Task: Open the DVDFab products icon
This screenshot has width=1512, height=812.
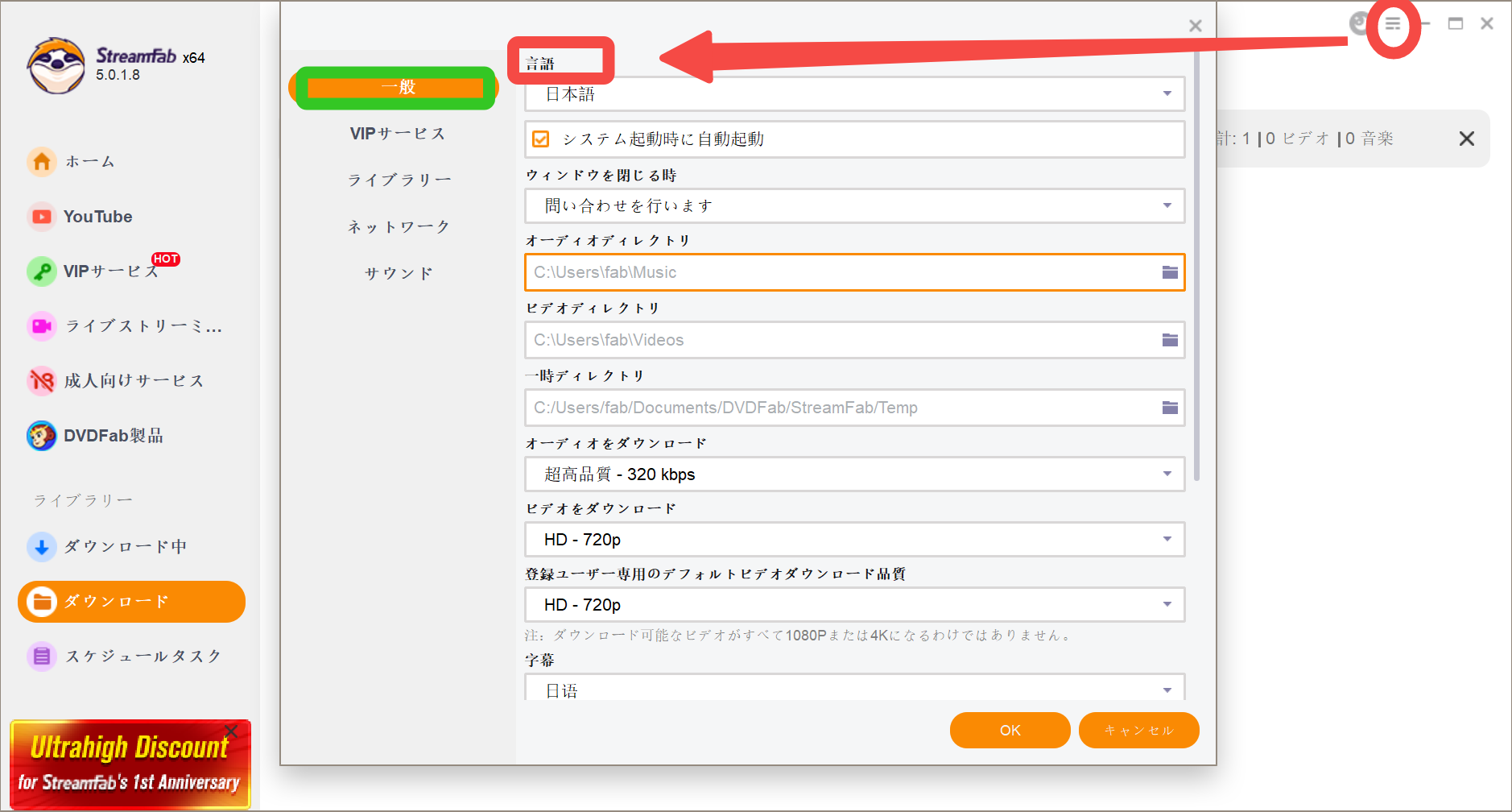Action: coord(42,436)
